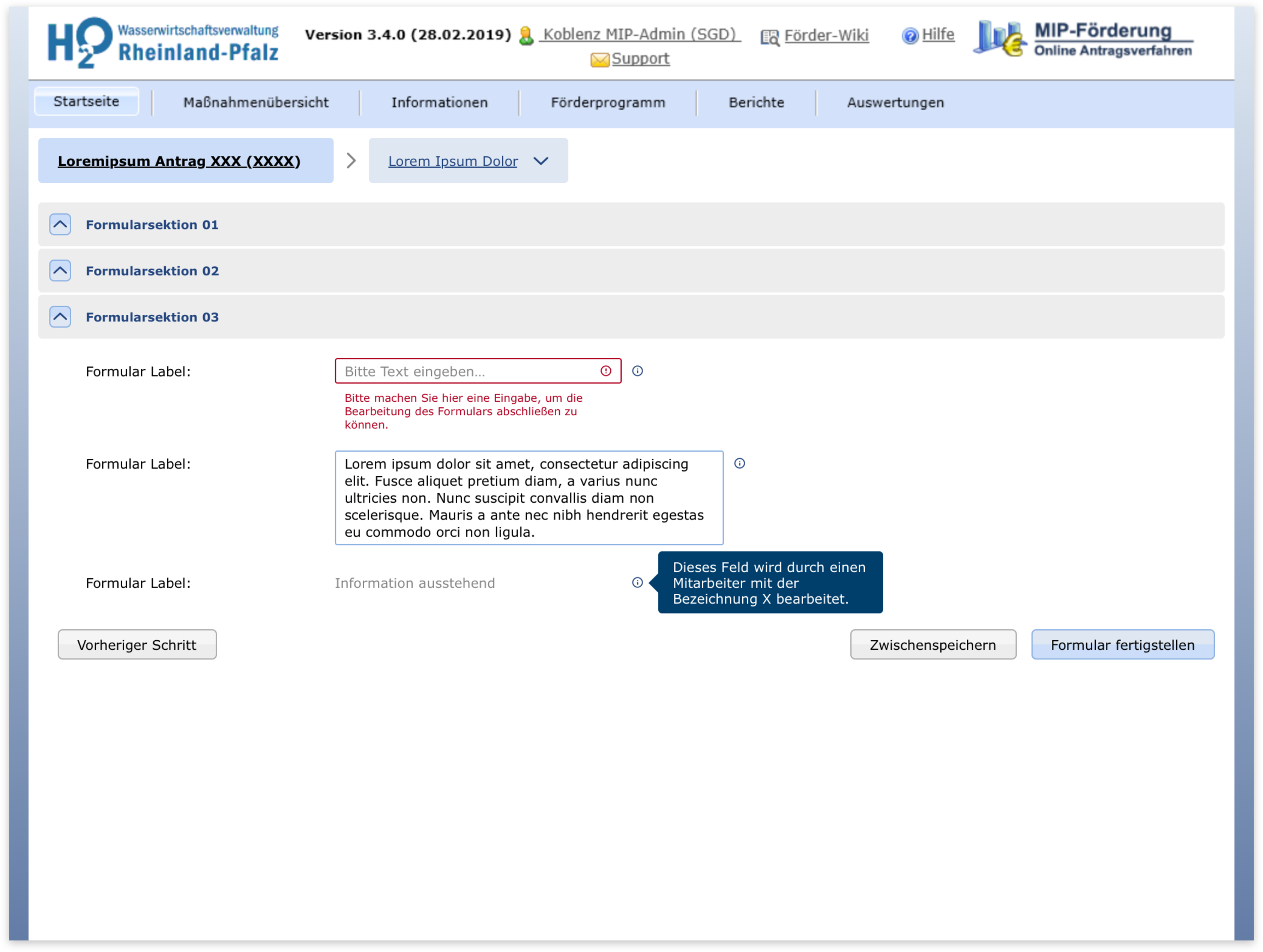Click the Zwischenspeichern button
This screenshot has height=952, width=1263.
(933, 645)
